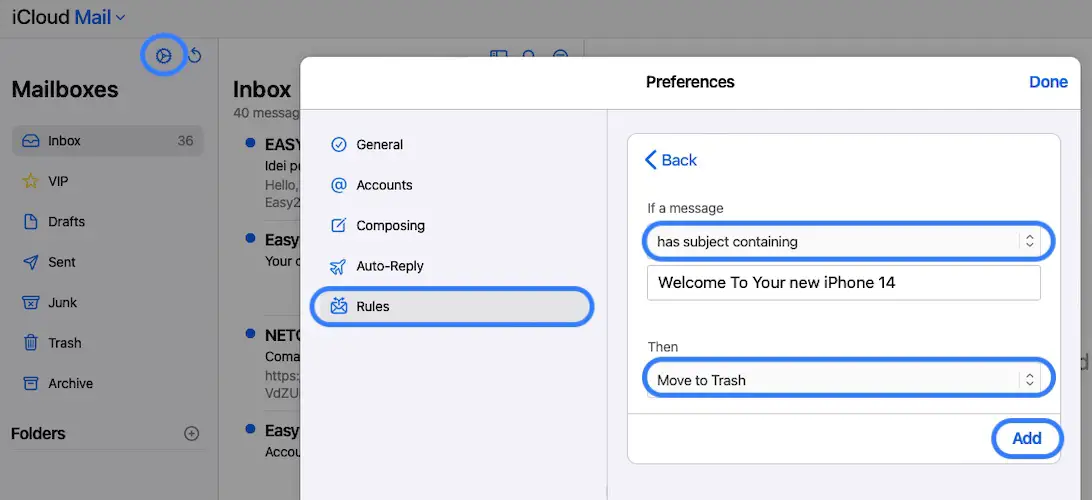The width and height of the screenshot is (1092, 500).
Task: Click the refresh mail icon
Action: pyautogui.click(x=195, y=56)
